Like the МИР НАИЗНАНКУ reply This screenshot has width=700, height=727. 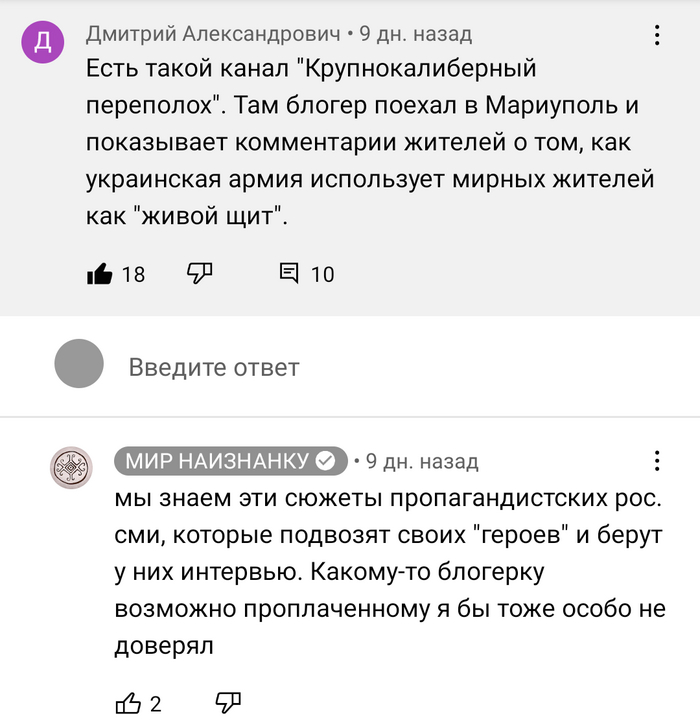click(128, 703)
